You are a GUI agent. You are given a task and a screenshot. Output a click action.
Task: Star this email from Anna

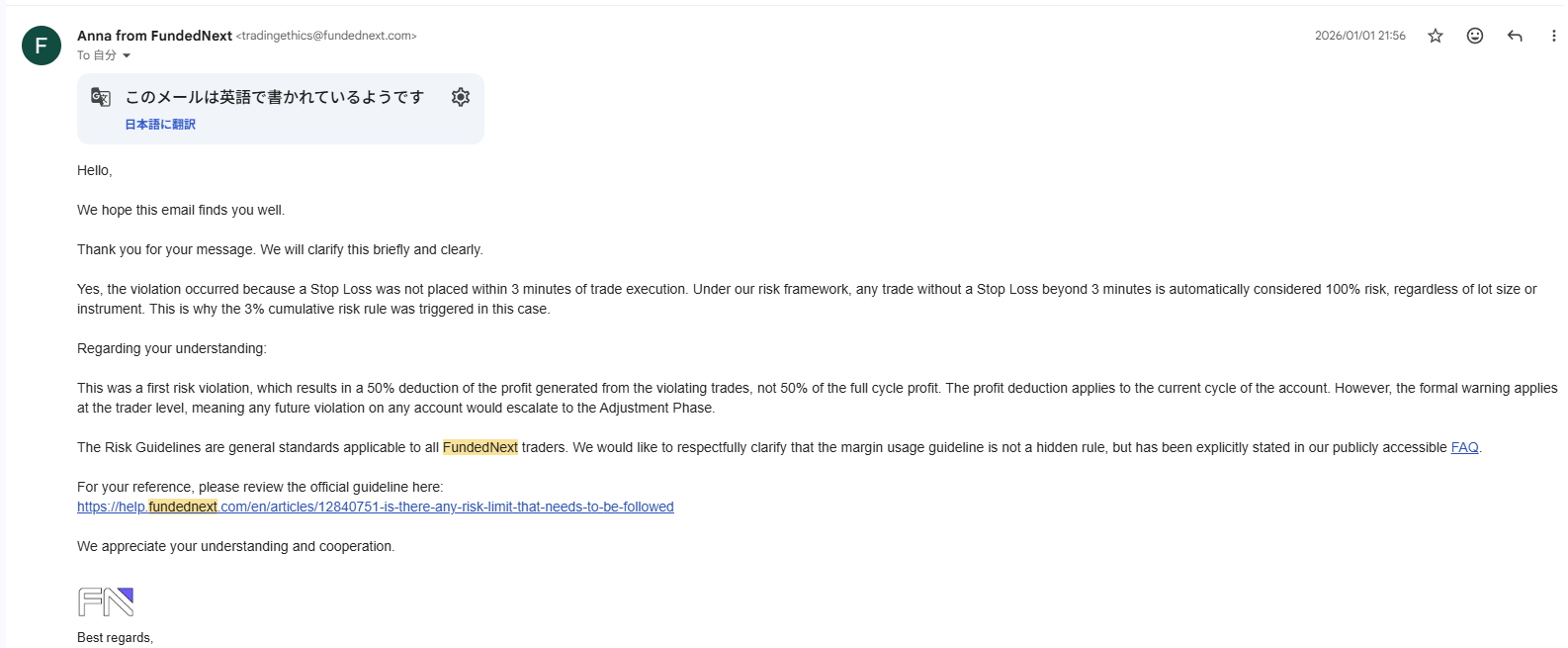1436,36
